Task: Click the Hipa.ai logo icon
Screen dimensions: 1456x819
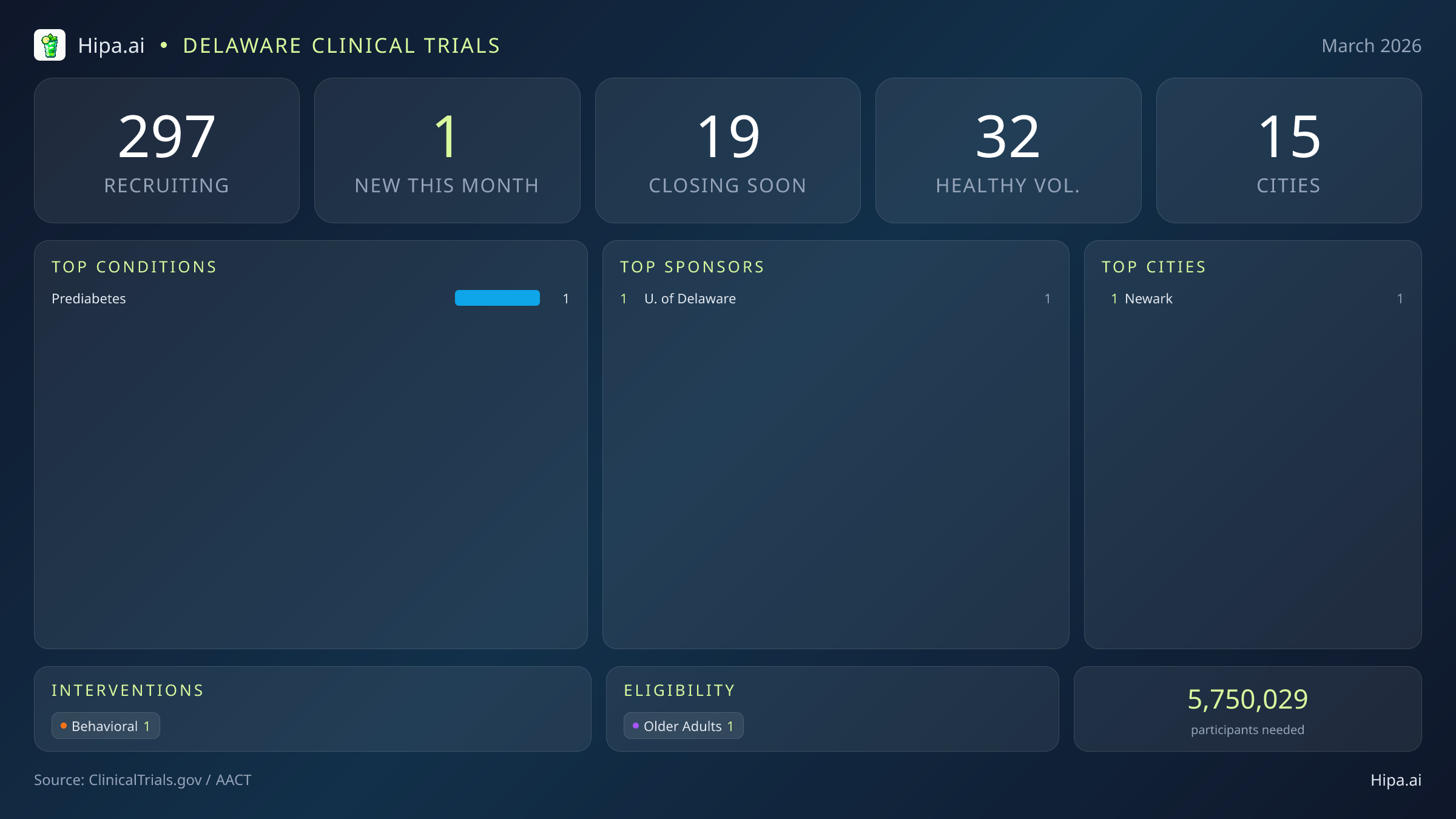Action: [51, 45]
